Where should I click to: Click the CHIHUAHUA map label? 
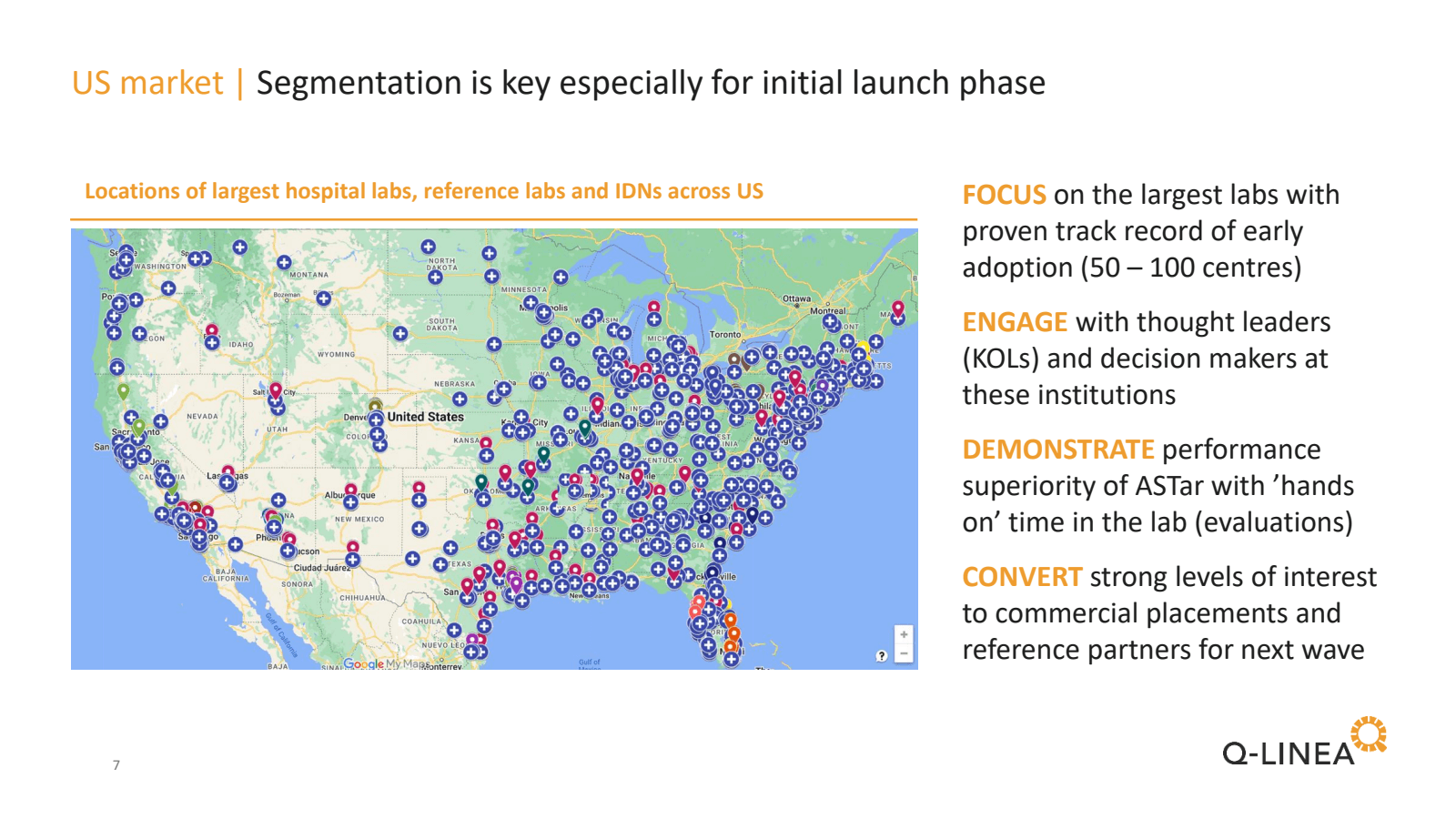pos(362,598)
